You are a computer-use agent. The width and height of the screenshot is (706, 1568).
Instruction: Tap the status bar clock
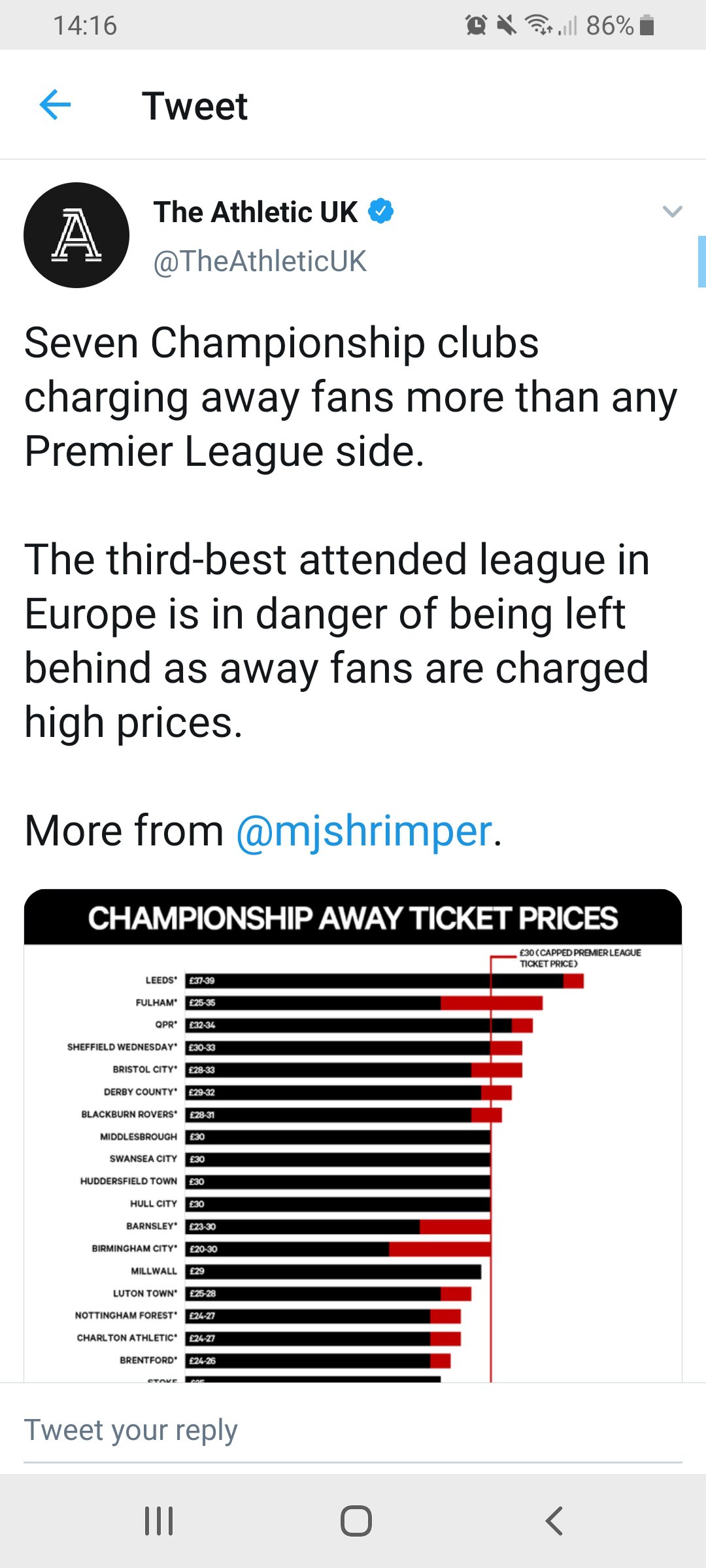pyautogui.click(x=85, y=25)
